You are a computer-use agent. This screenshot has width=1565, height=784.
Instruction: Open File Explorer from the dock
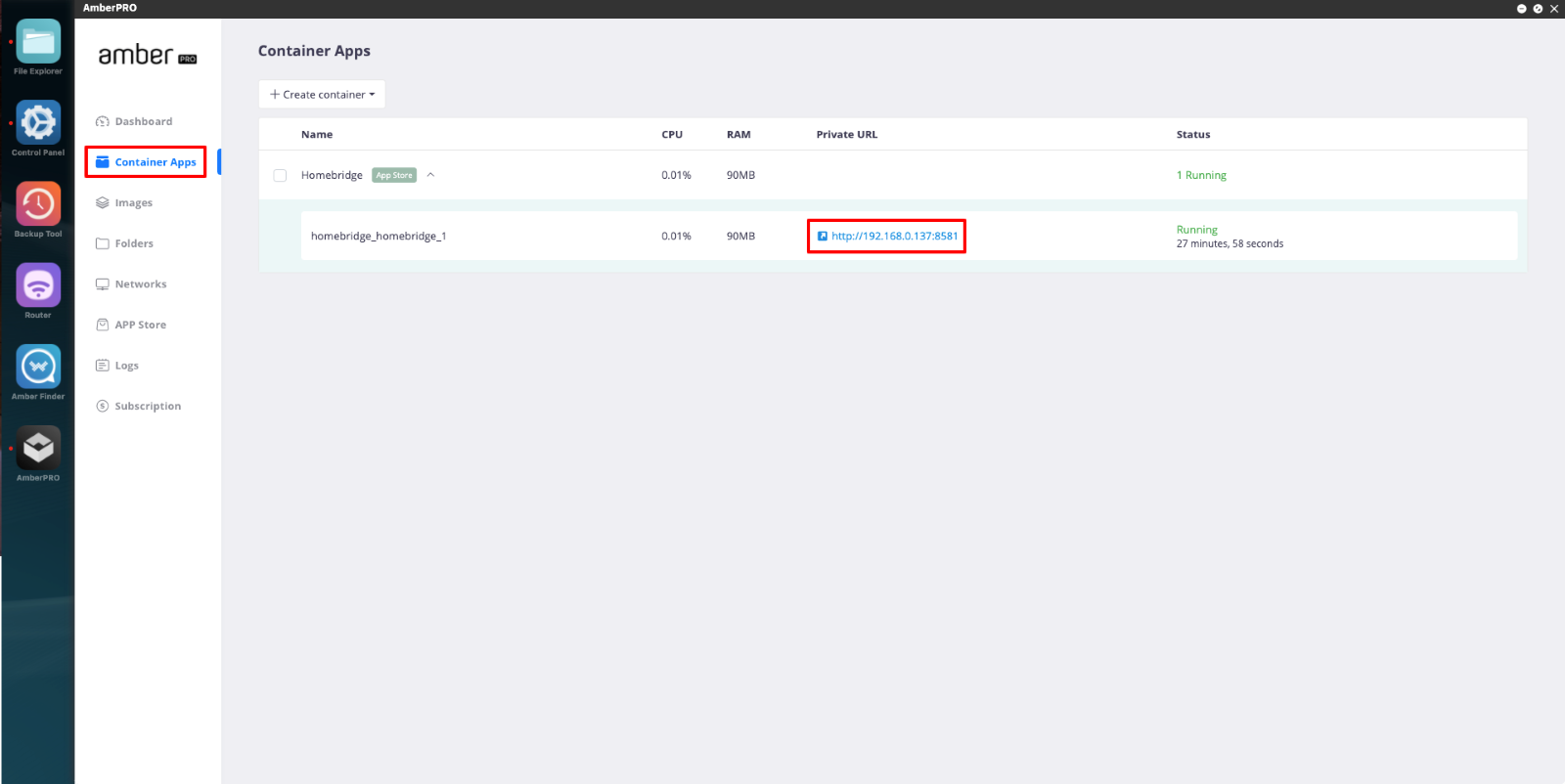pyautogui.click(x=38, y=42)
